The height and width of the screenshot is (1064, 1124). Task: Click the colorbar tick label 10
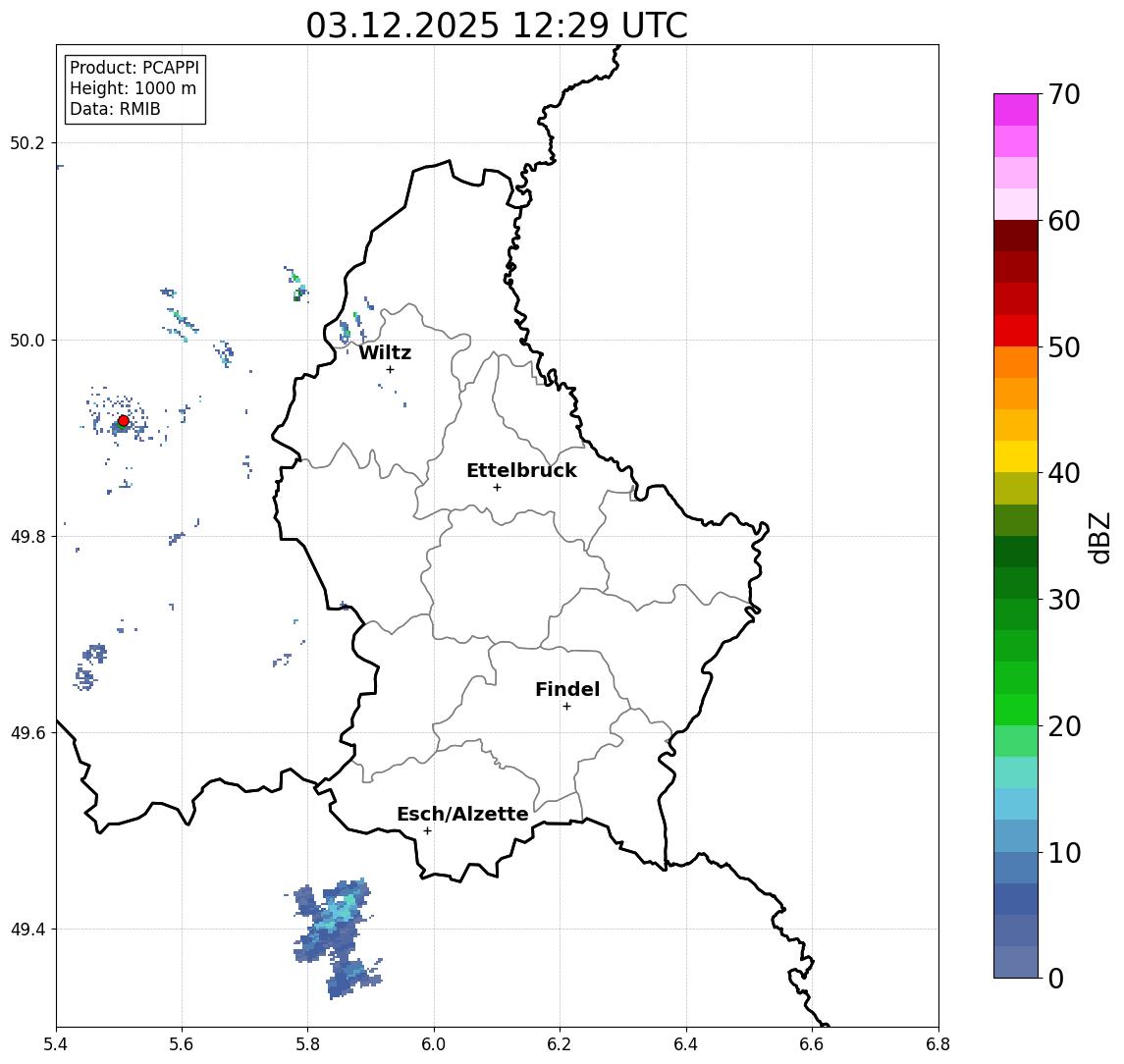coord(1064,853)
